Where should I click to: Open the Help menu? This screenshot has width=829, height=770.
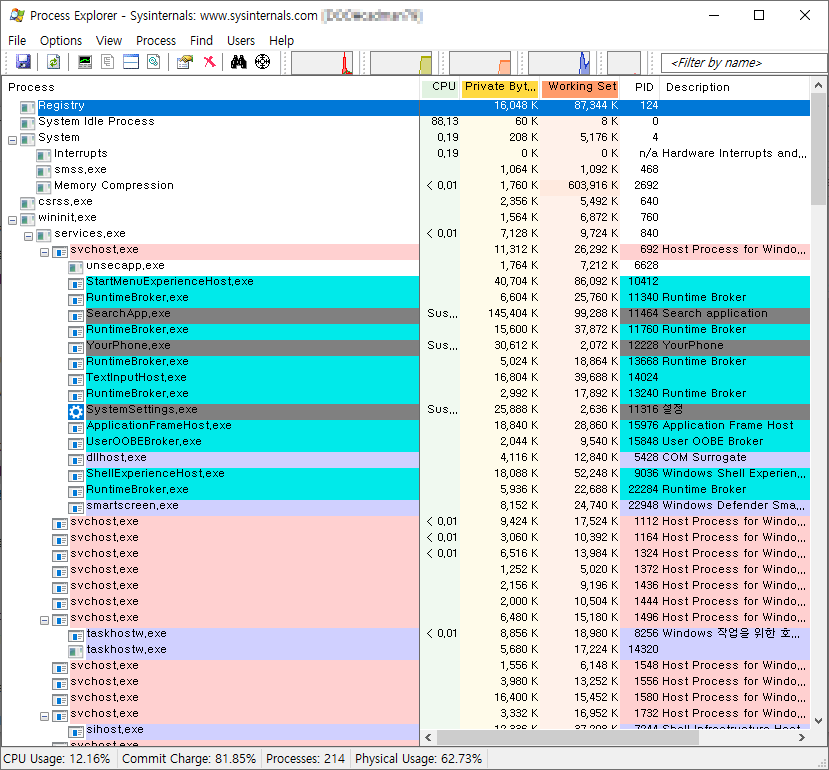[x=281, y=41]
